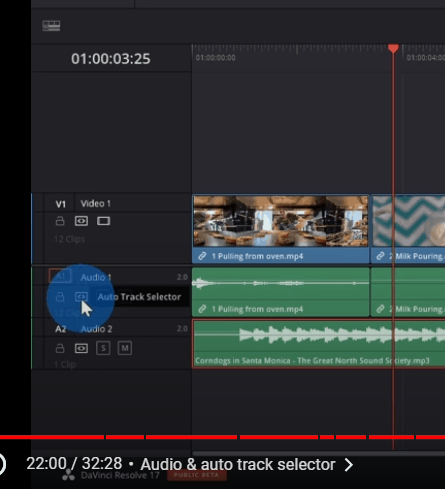Select the Milk Pouring video clip thumbnail
Viewport: 445px width, 489px height.
(x=409, y=221)
